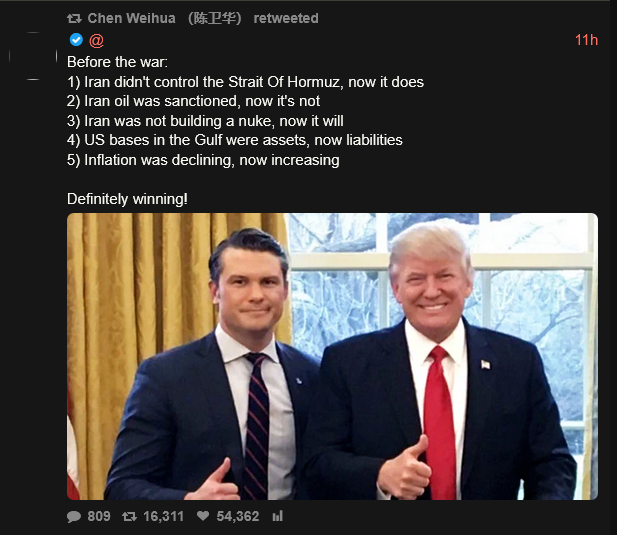Image resolution: width=617 pixels, height=535 pixels.
Task: Click the "retweeted" label
Action: [x=286, y=18]
